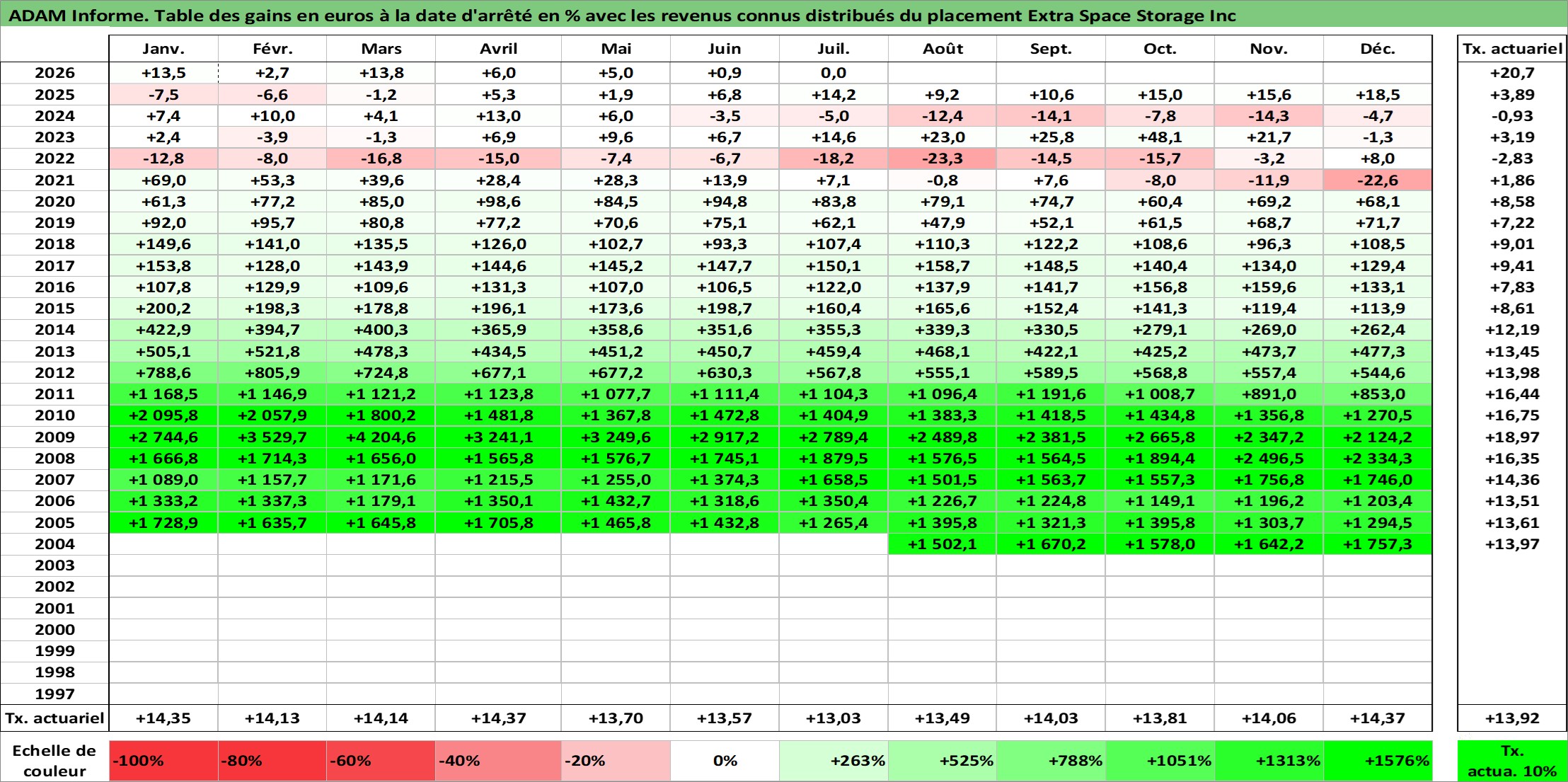Image resolution: width=1568 pixels, height=782 pixels.
Task: Select the 'Tx. actuariel' label of the bottom row
Action: (54, 718)
